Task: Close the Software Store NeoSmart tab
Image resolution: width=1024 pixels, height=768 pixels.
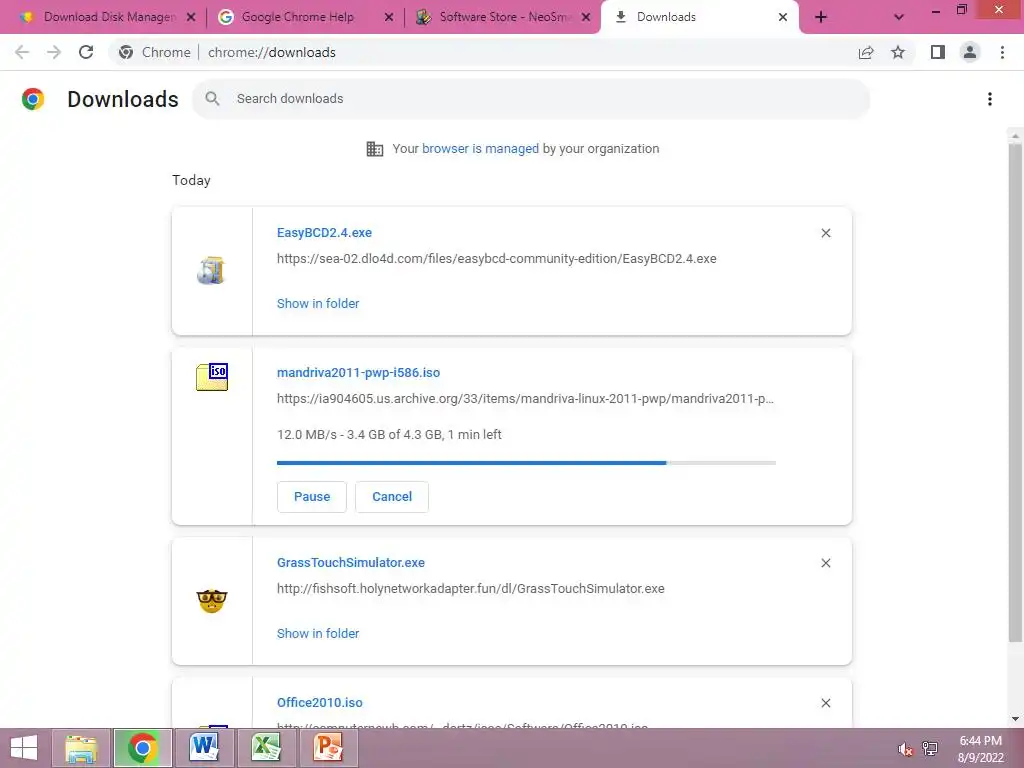Action: coord(586,18)
